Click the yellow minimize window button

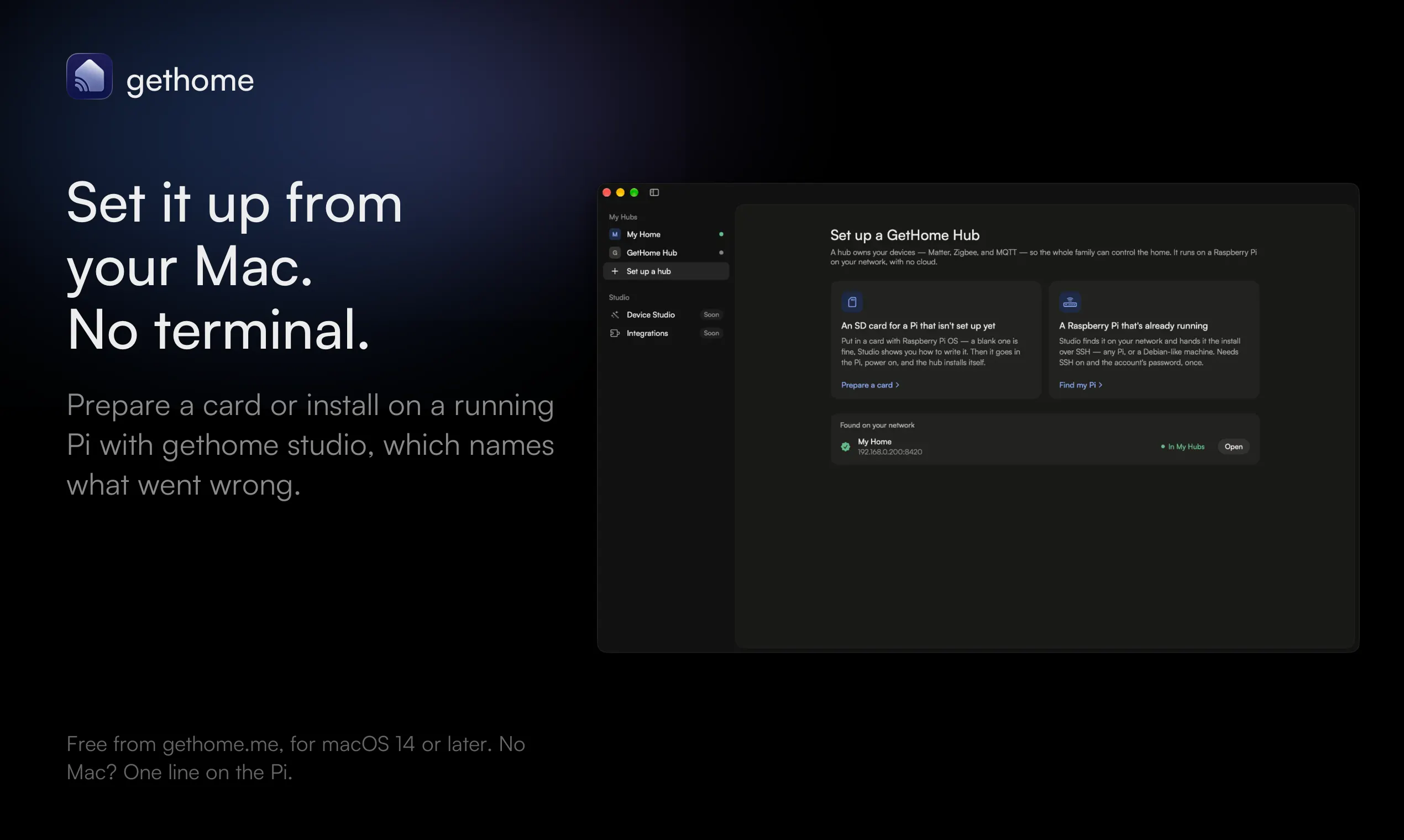[621, 192]
